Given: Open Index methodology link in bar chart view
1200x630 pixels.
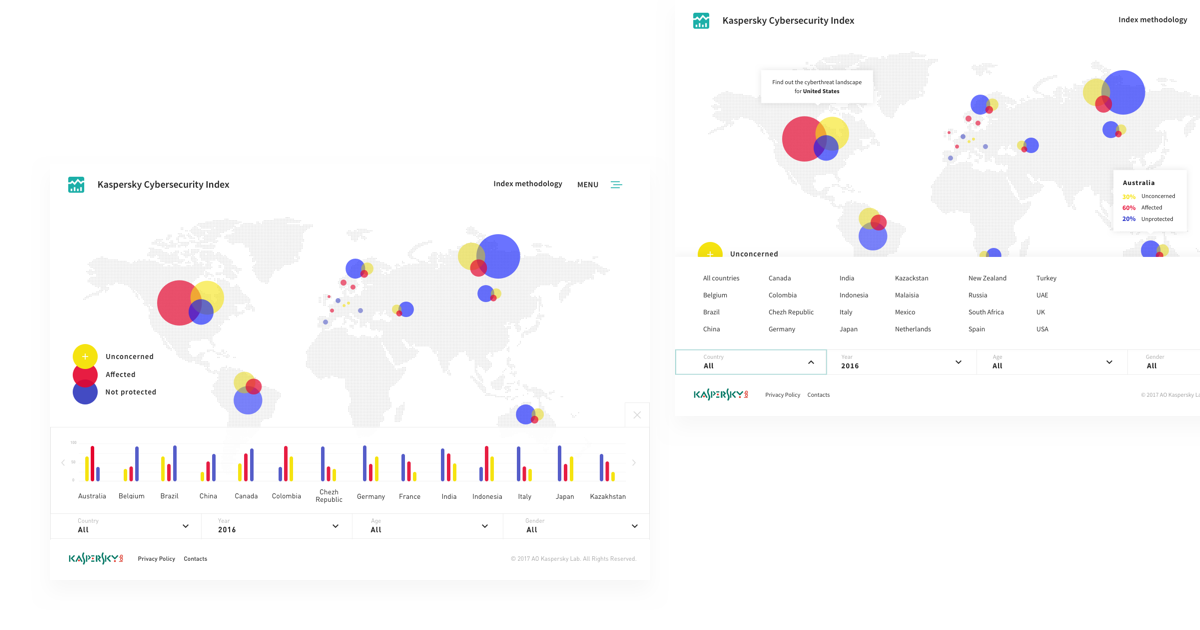Looking at the screenshot, I should click(x=528, y=184).
